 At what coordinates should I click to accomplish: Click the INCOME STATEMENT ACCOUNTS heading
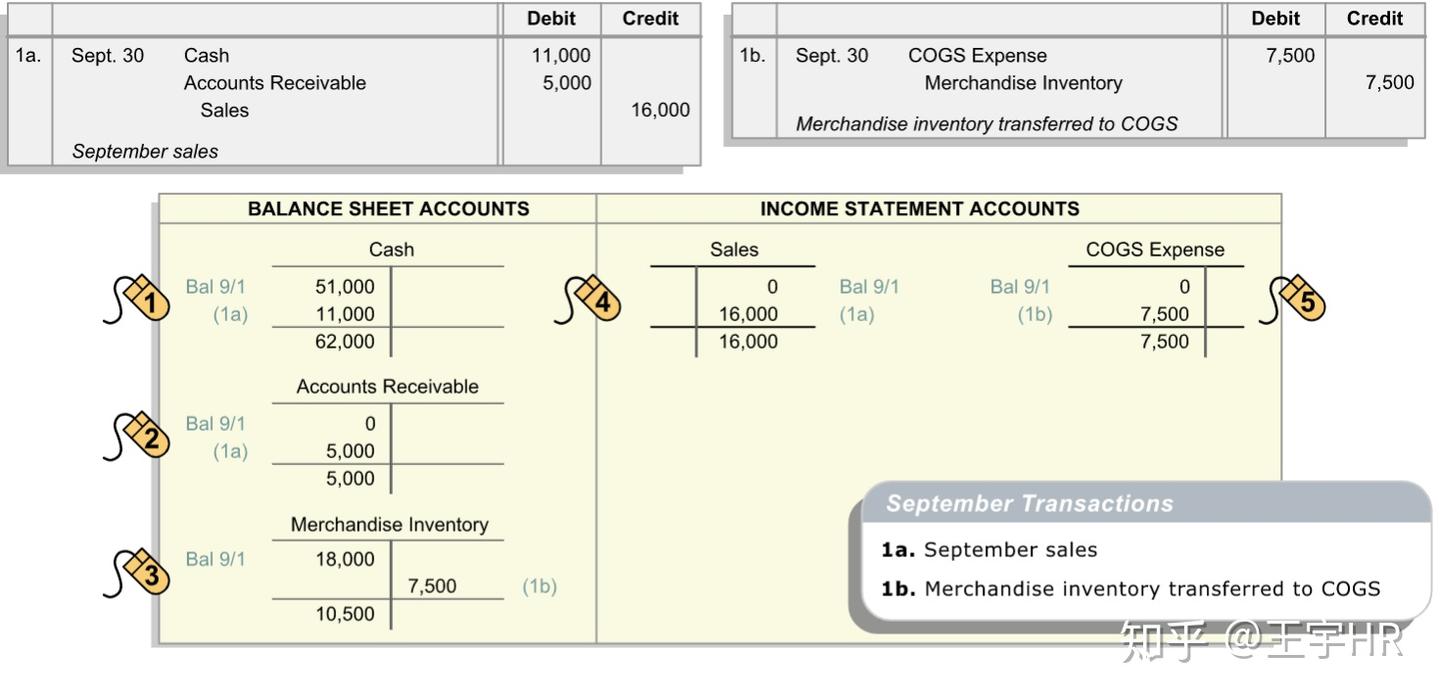coord(919,209)
